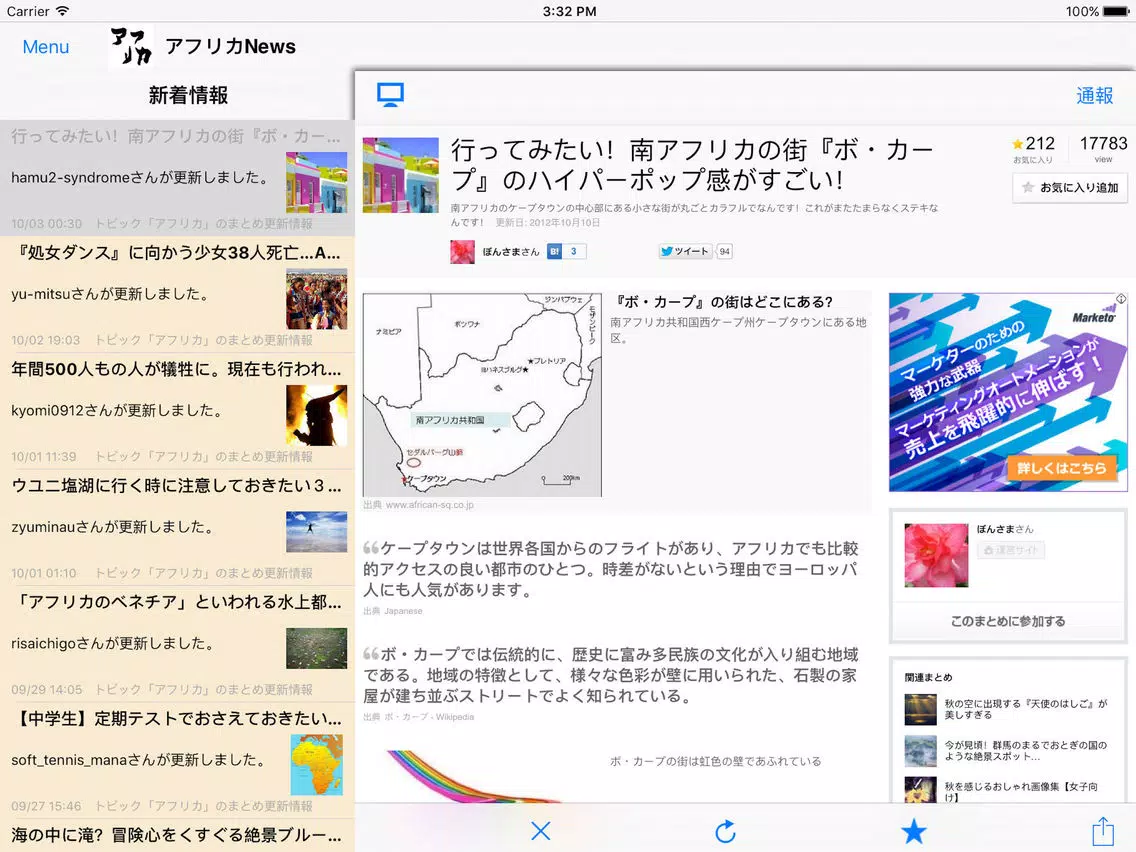Screen dimensions: 1136x852
Task: Click the tweet count 94 badge
Action: click(724, 251)
